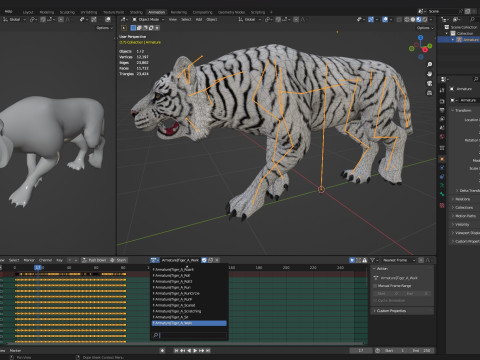The height and width of the screenshot is (360, 480).
Task: Choose Tiger_A_Sit action from list
Action: (x=189, y=317)
